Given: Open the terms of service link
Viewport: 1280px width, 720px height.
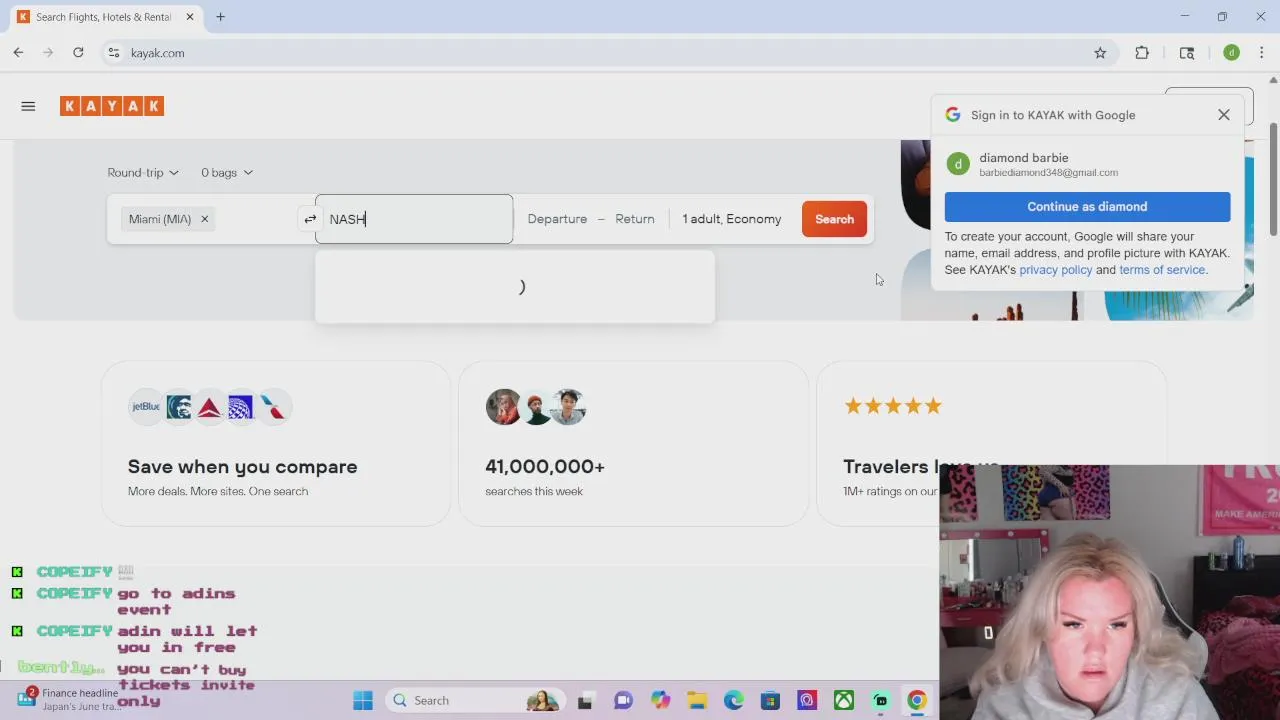Looking at the screenshot, I should pyautogui.click(x=1162, y=270).
